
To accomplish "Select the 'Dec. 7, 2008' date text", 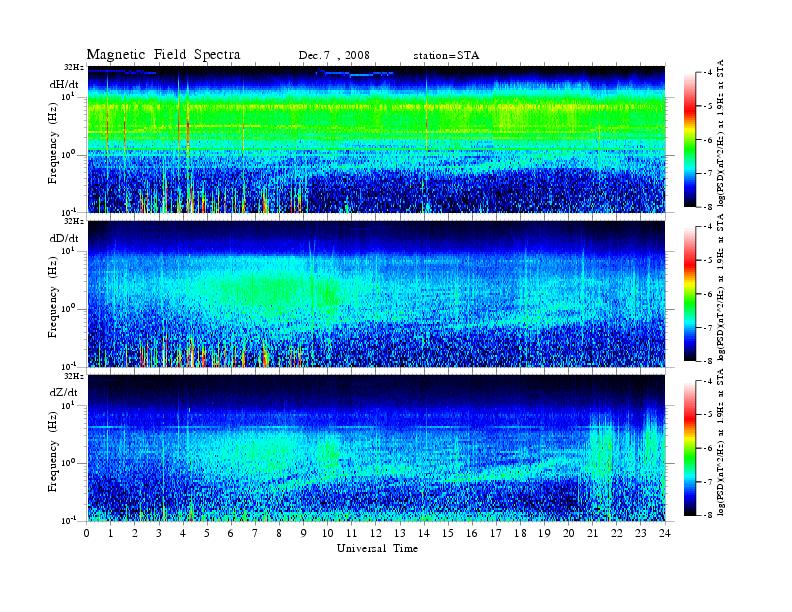I will point(334,55).
